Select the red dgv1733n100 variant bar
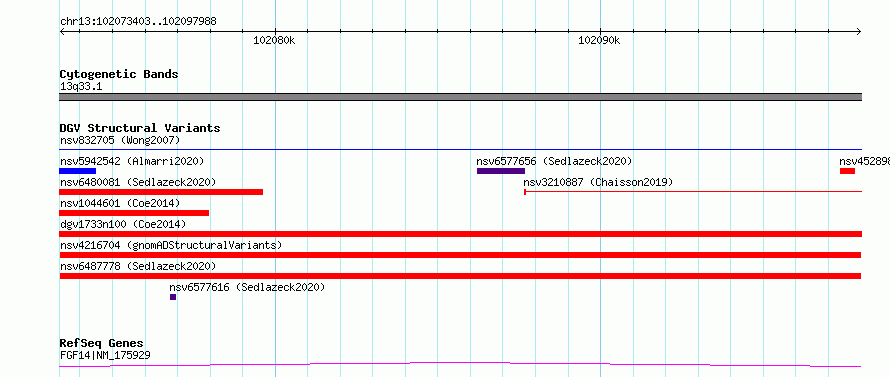Image resolution: width=890 pixels, height=377 pixels. [461, 234]
